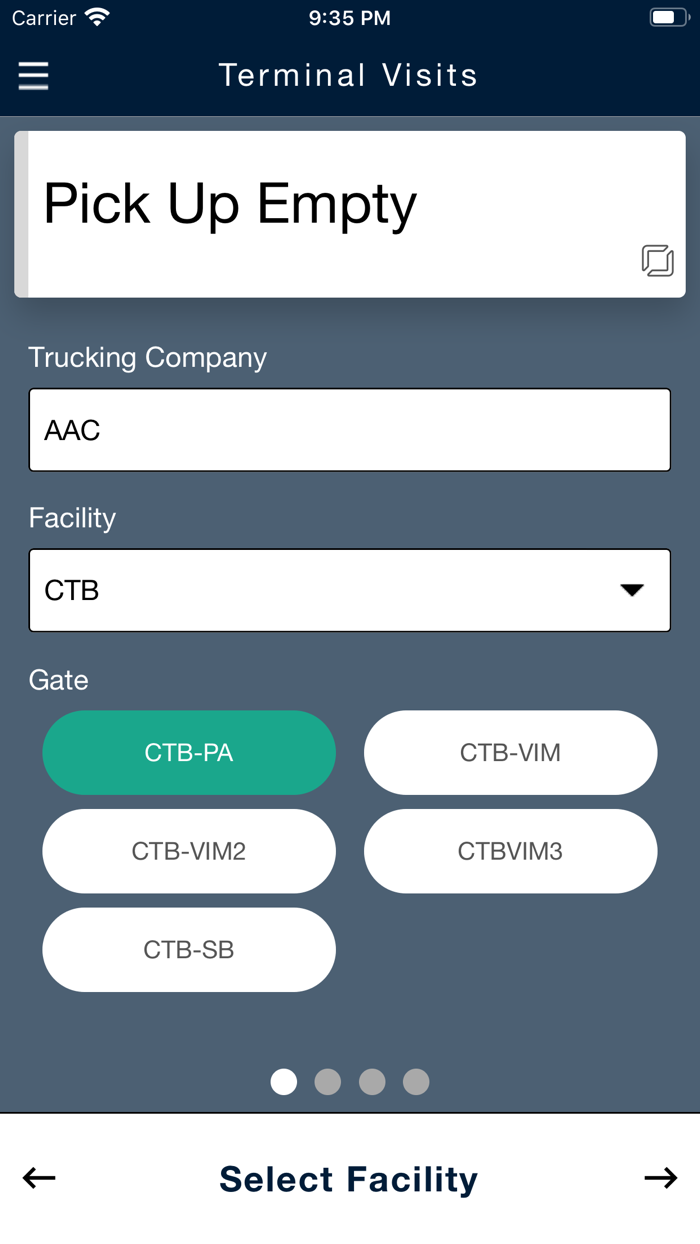Choose the CTB-SB gate
Screen dimensions: 700x1244
pos(189,950)
